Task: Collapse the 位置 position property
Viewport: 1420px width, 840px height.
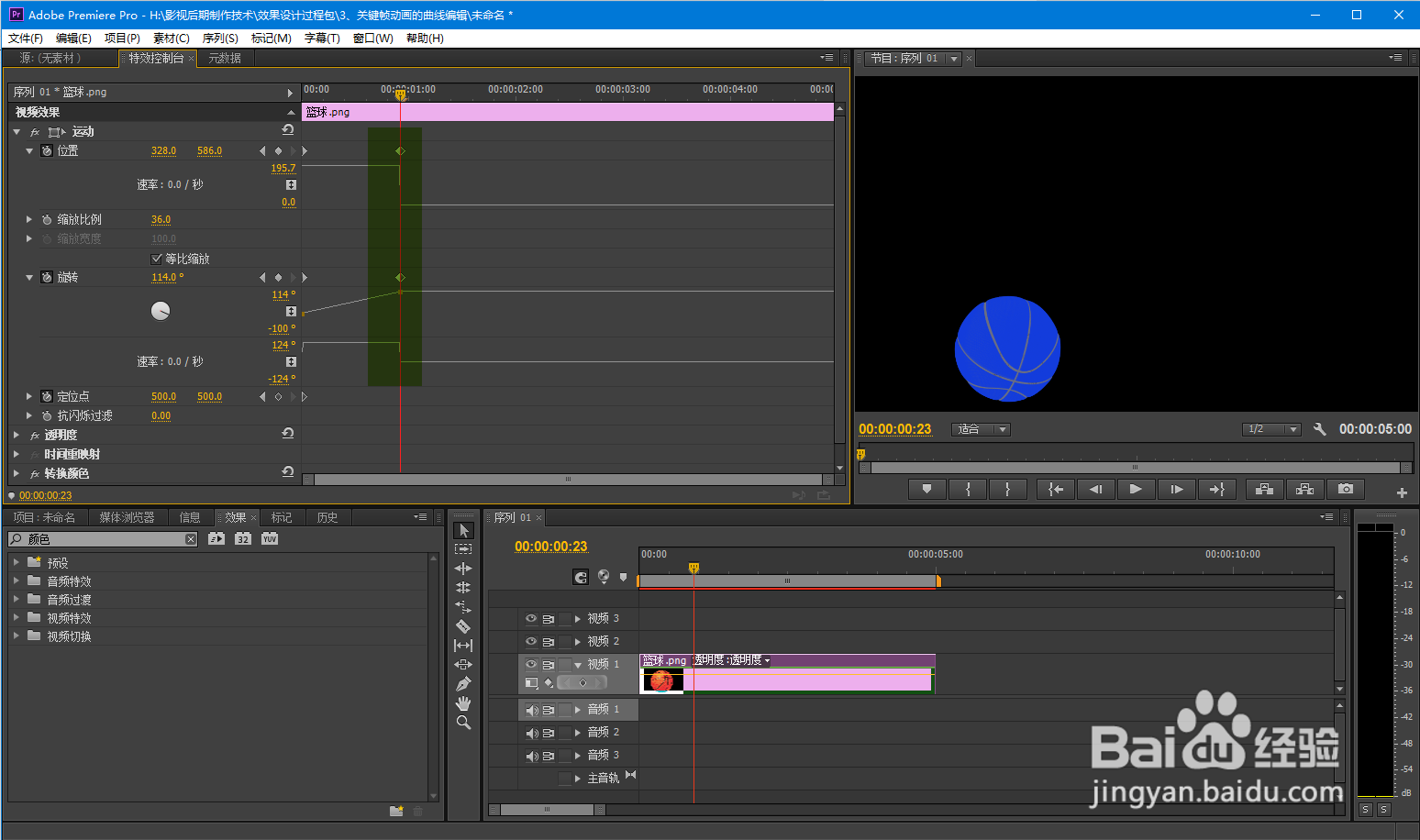Action: coord(29,150)
